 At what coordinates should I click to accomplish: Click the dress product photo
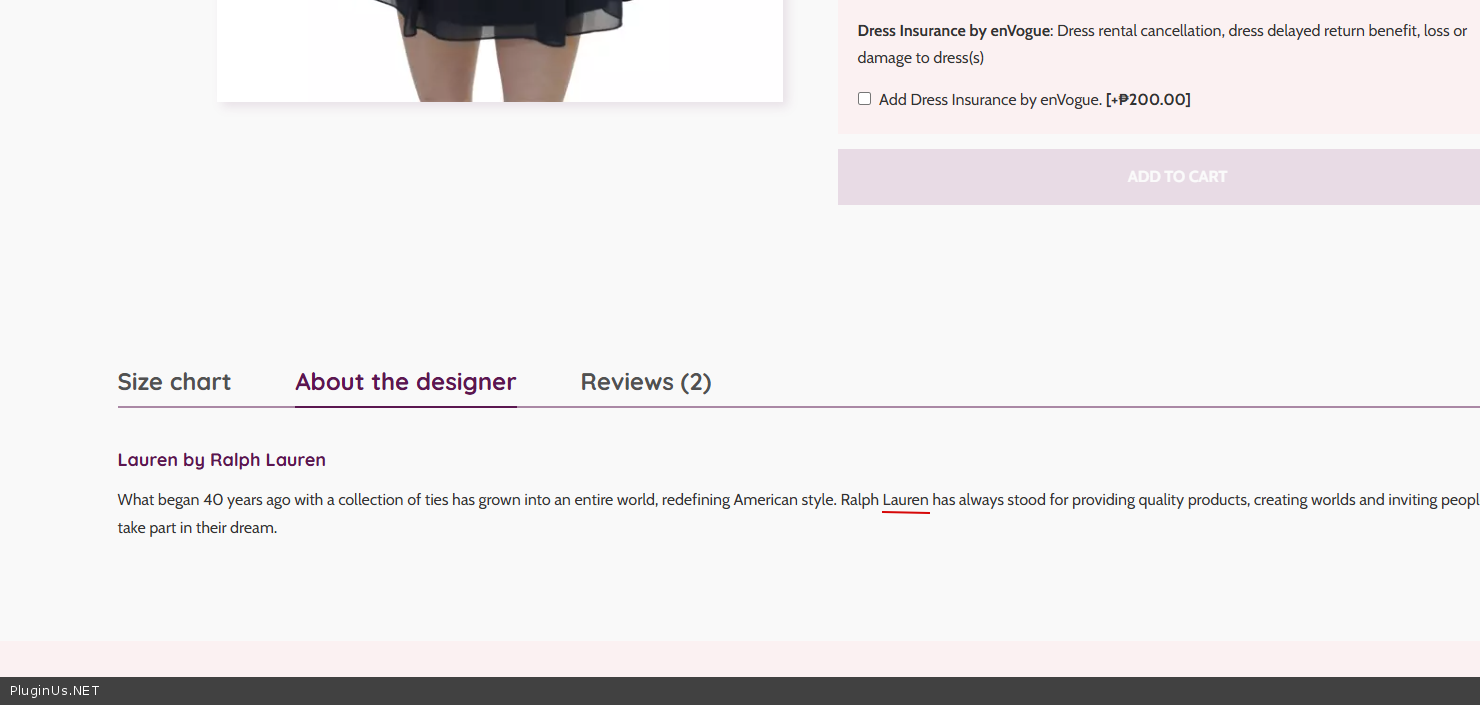(x=499, y=50)
